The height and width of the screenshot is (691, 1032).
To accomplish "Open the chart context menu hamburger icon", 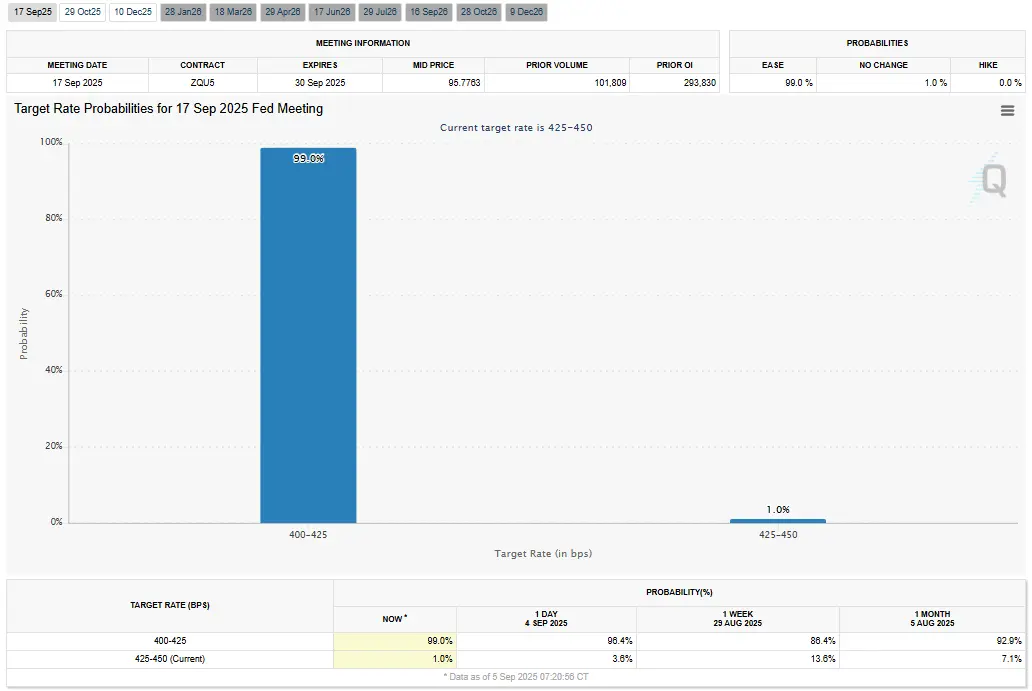I will coord(1007,111).
